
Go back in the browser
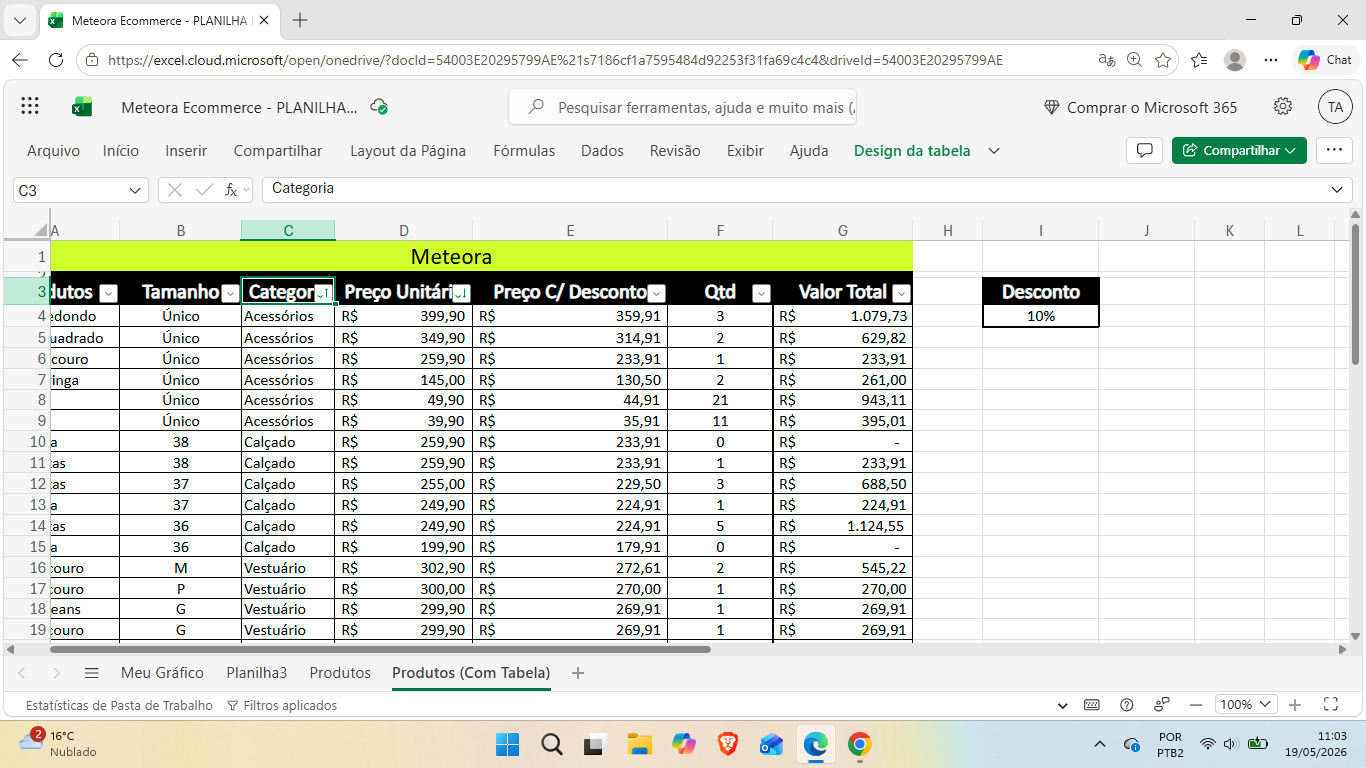pyautogui.click(x=20, y=60)
